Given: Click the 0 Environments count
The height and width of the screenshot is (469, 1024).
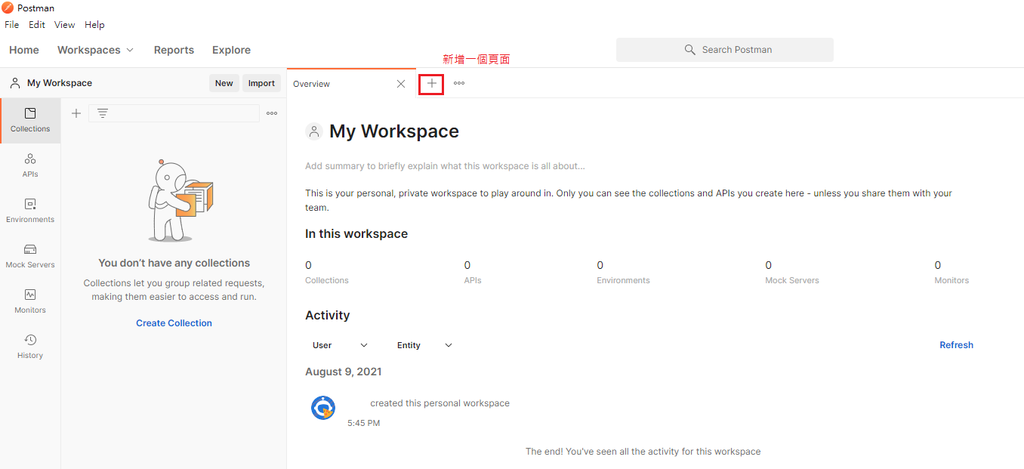Looking at the screenshot, I should 623,272.
